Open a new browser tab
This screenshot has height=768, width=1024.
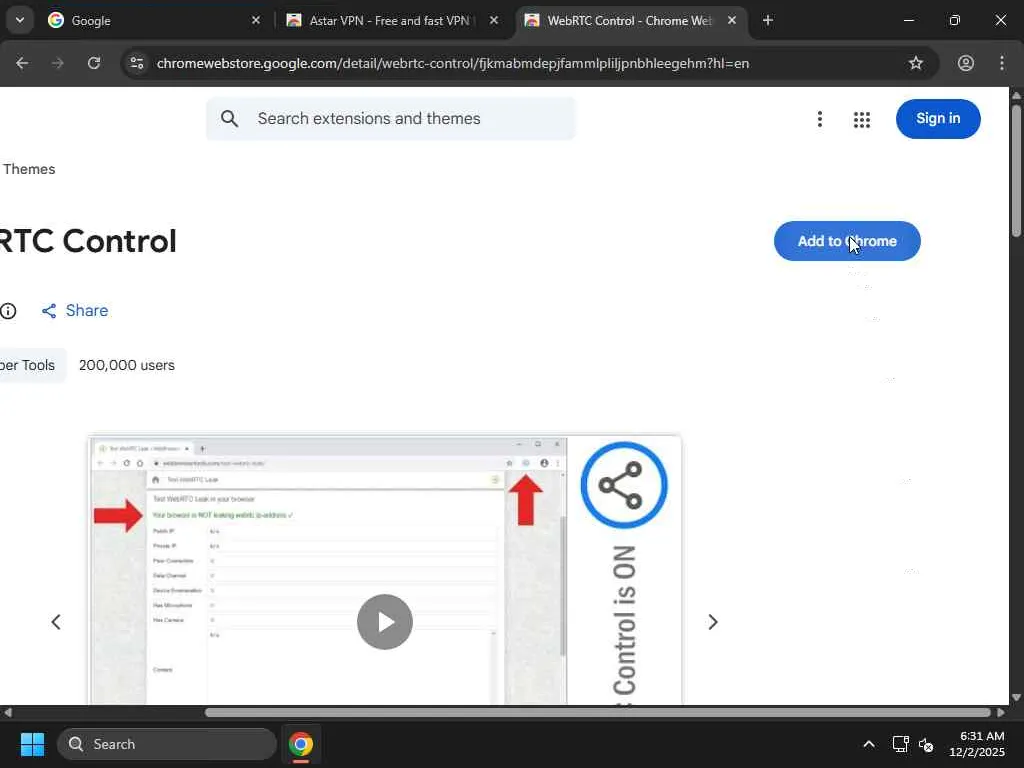coord(768,21)
